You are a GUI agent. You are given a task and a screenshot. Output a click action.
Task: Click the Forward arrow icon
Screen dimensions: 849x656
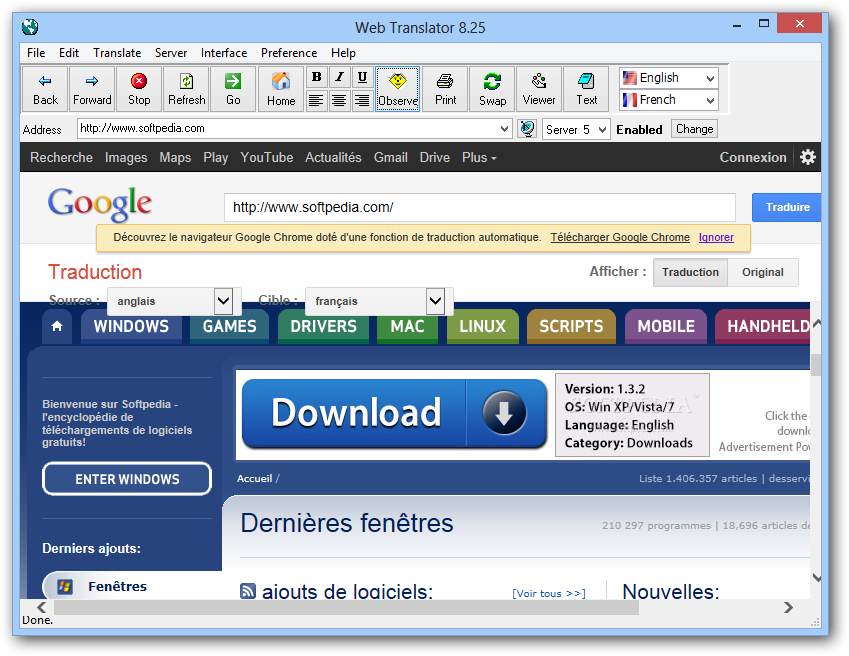pyautogui.click(x=92, y=89)
